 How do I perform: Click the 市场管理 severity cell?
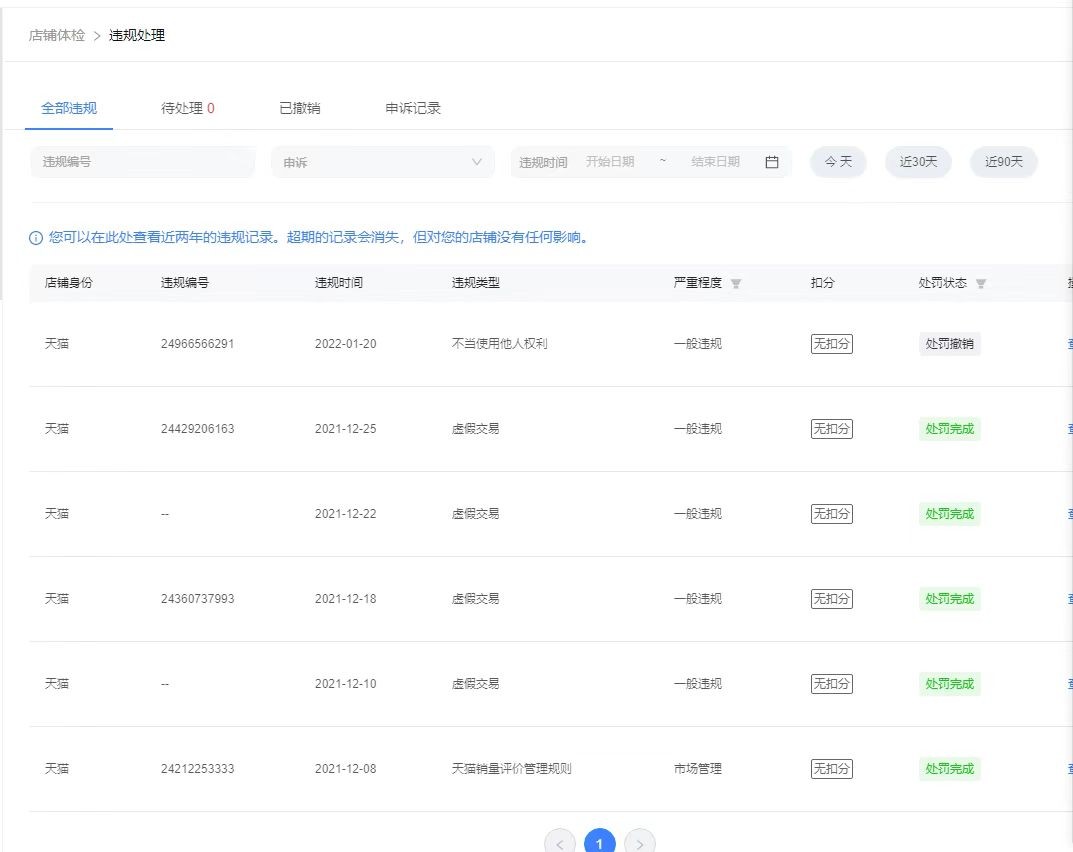click(698, 769)
